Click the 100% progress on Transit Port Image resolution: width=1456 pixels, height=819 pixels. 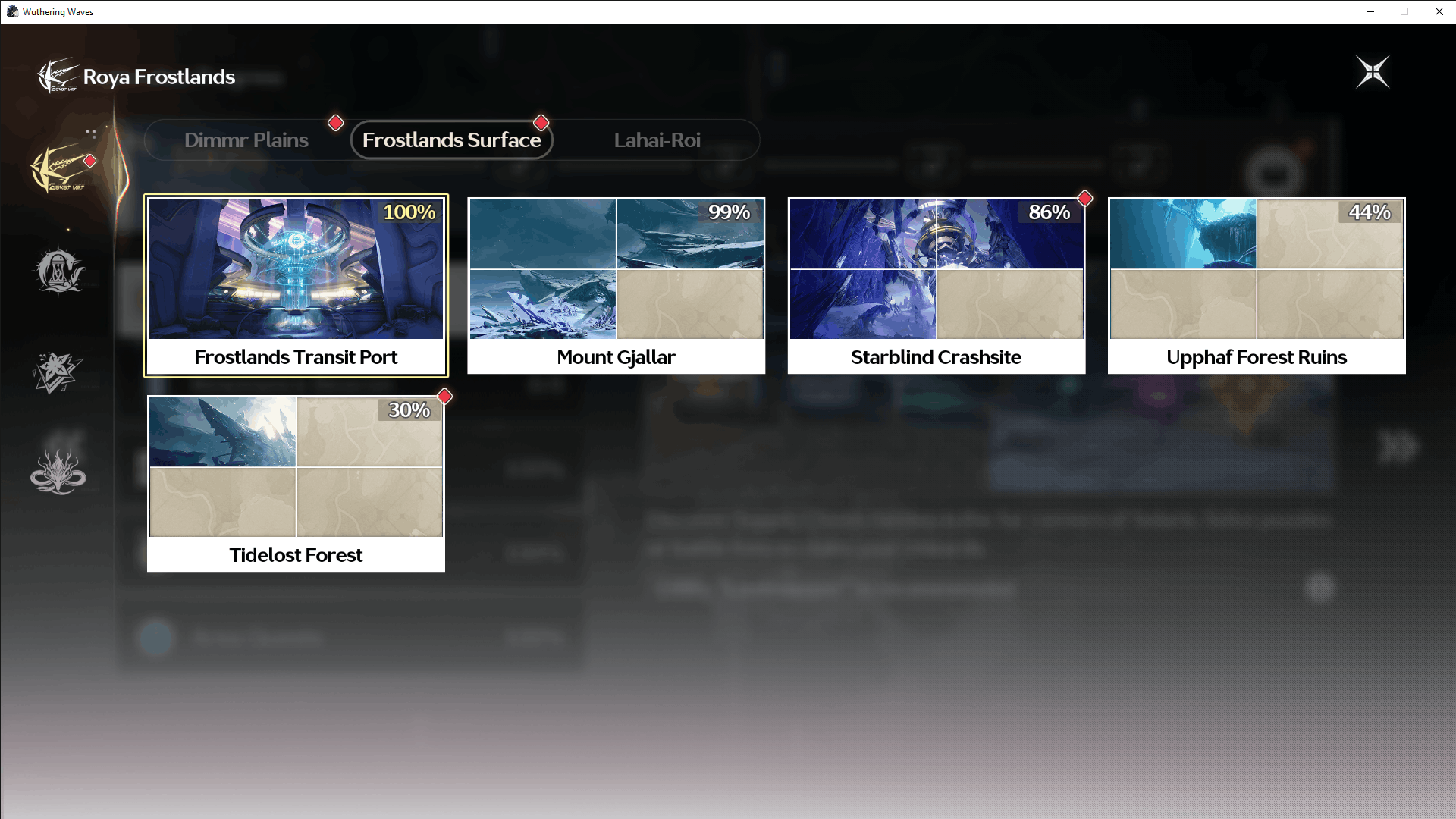(409, 212)
